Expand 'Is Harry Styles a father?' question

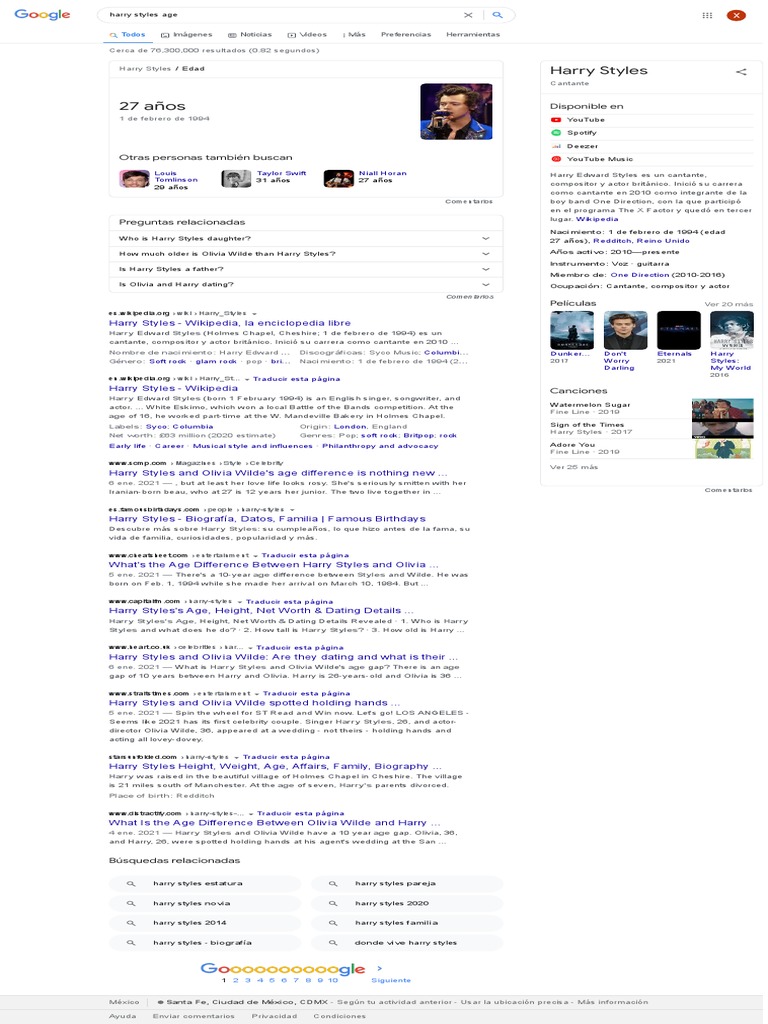[306, 269]
